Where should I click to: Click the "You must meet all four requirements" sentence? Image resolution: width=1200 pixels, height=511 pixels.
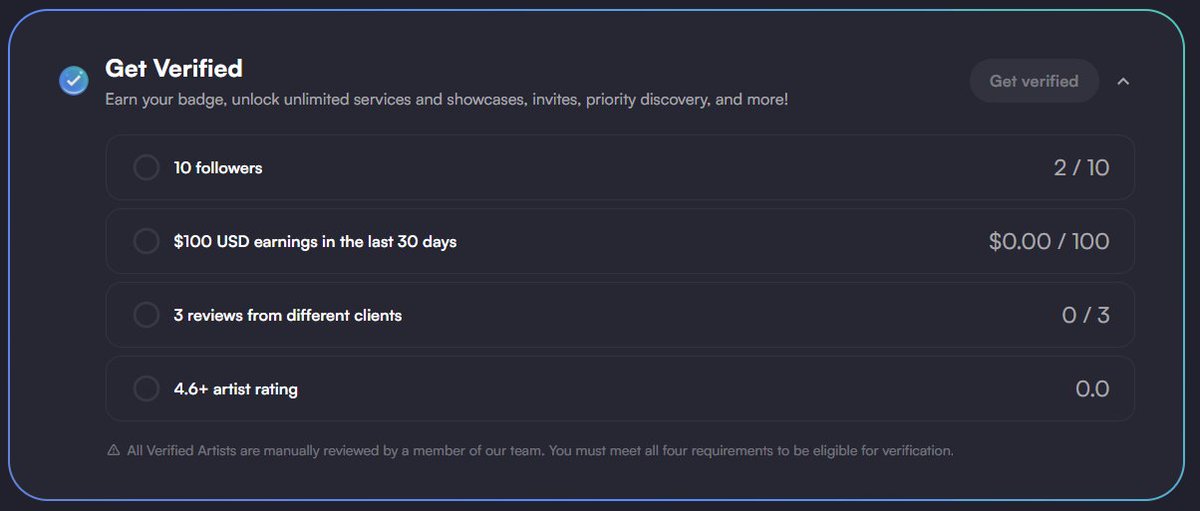point(752,451)
